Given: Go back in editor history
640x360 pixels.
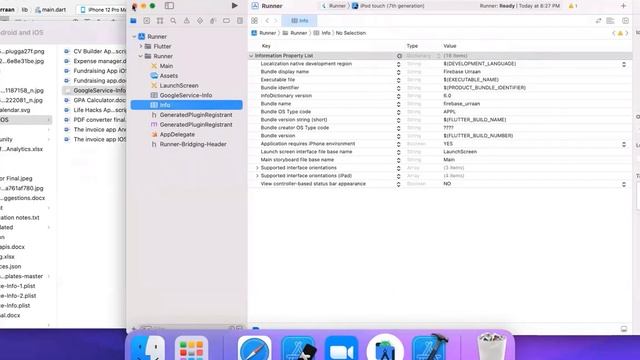Looking at the screenshot, I should 267,21.
